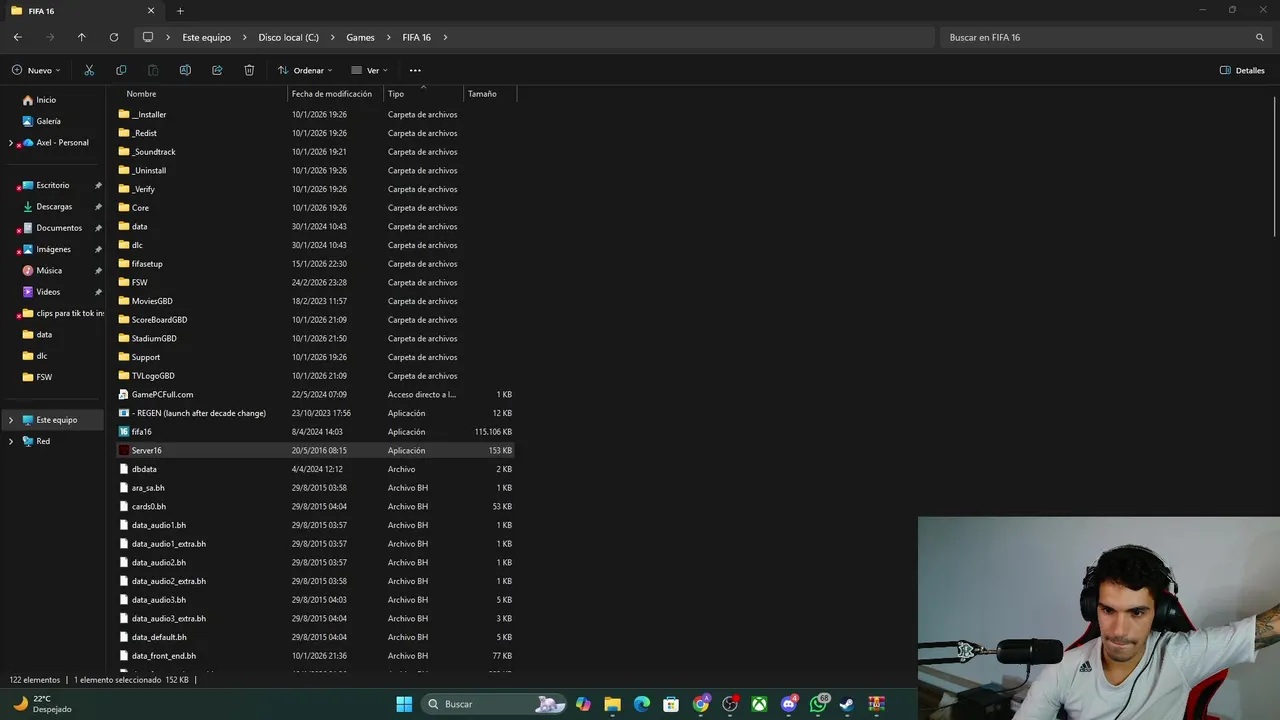Click the vertical scrollbar of file list

(1274, 167)
